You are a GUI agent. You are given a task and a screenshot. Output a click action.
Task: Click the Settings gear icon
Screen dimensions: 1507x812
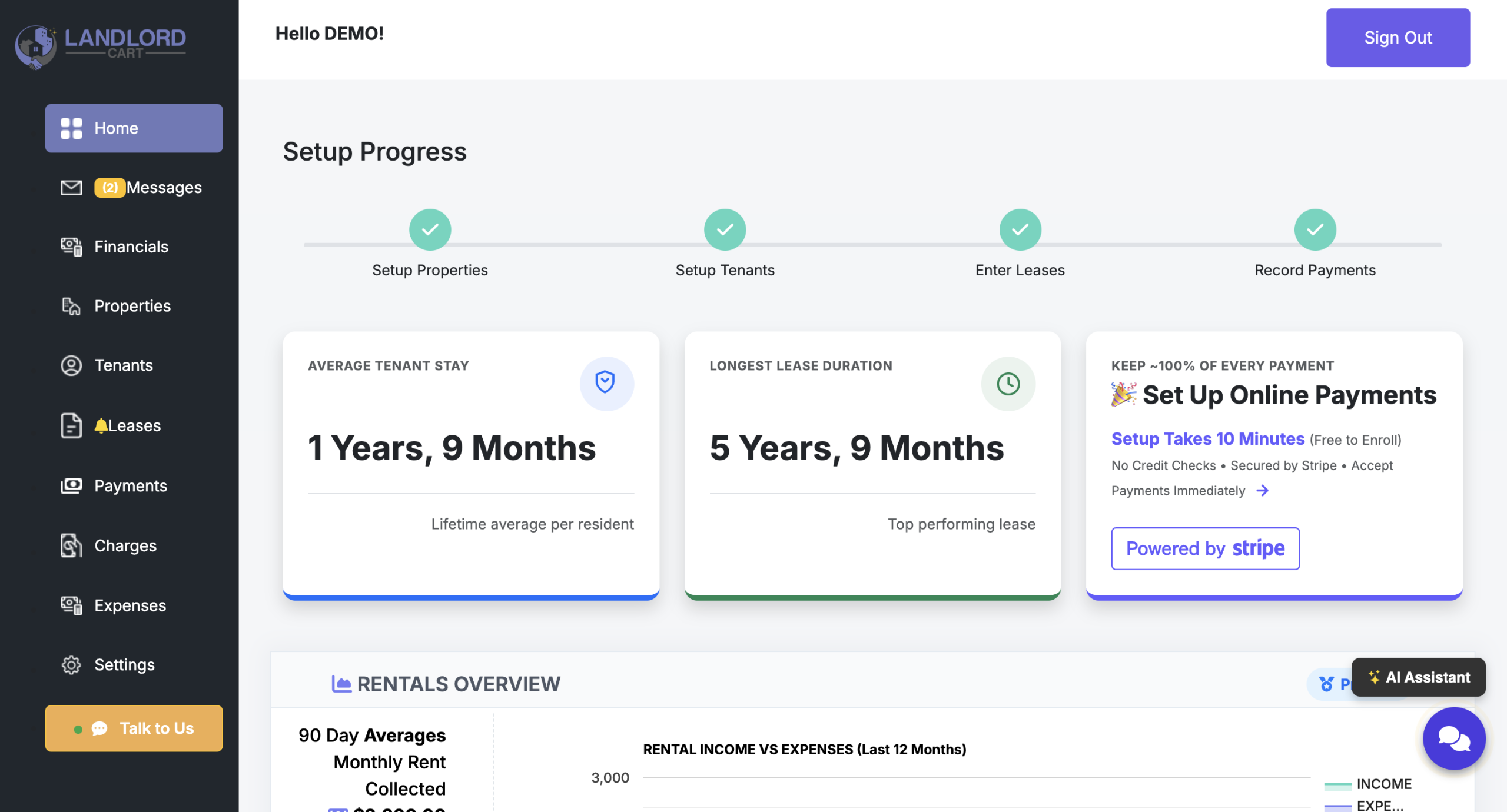(x=71, y=665)
